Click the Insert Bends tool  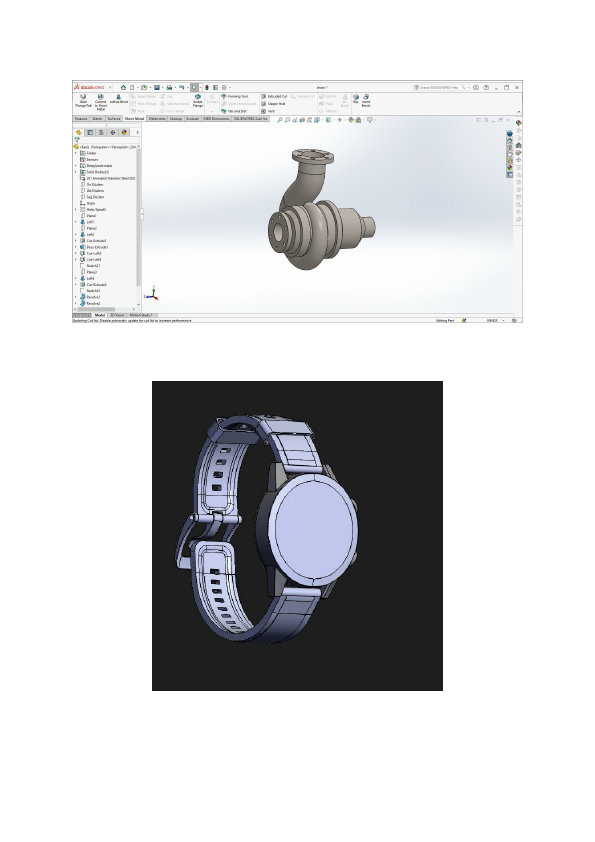click(366, 101)
